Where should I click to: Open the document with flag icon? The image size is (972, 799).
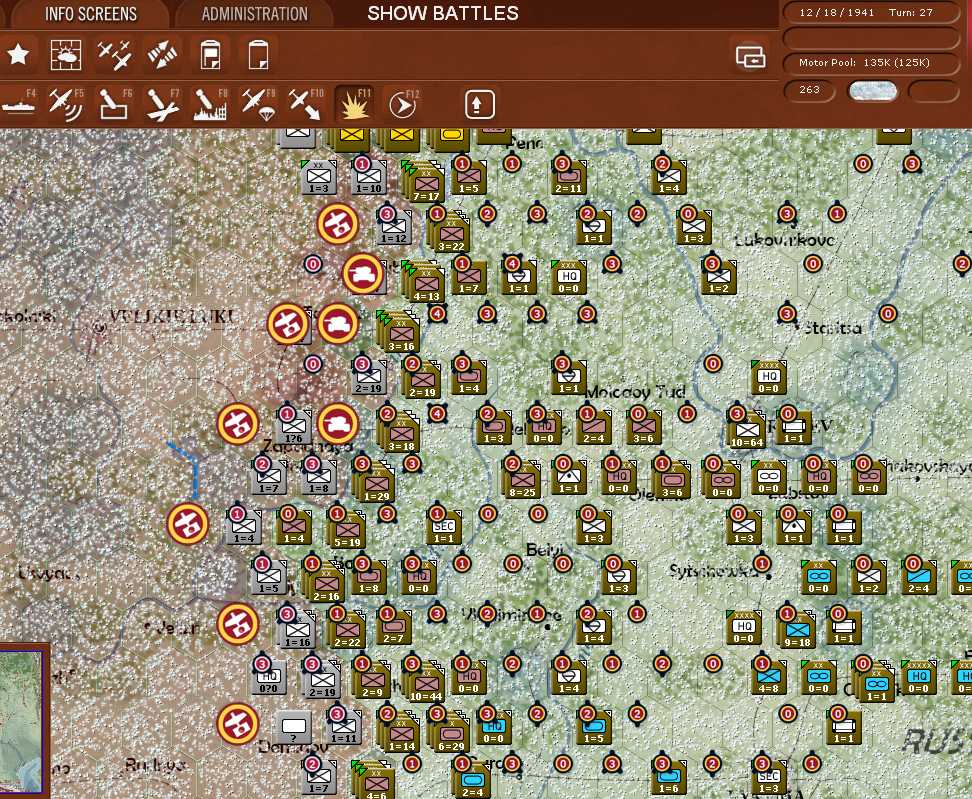click(x=211, y=55)
